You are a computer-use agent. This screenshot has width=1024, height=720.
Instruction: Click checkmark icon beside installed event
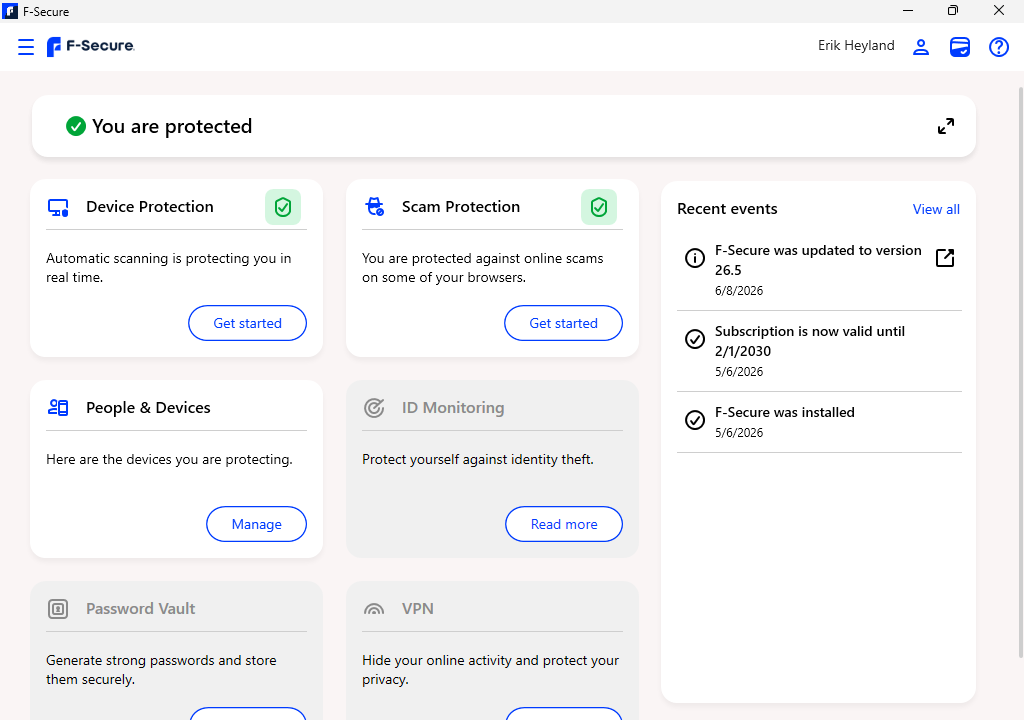click(695, 420)
